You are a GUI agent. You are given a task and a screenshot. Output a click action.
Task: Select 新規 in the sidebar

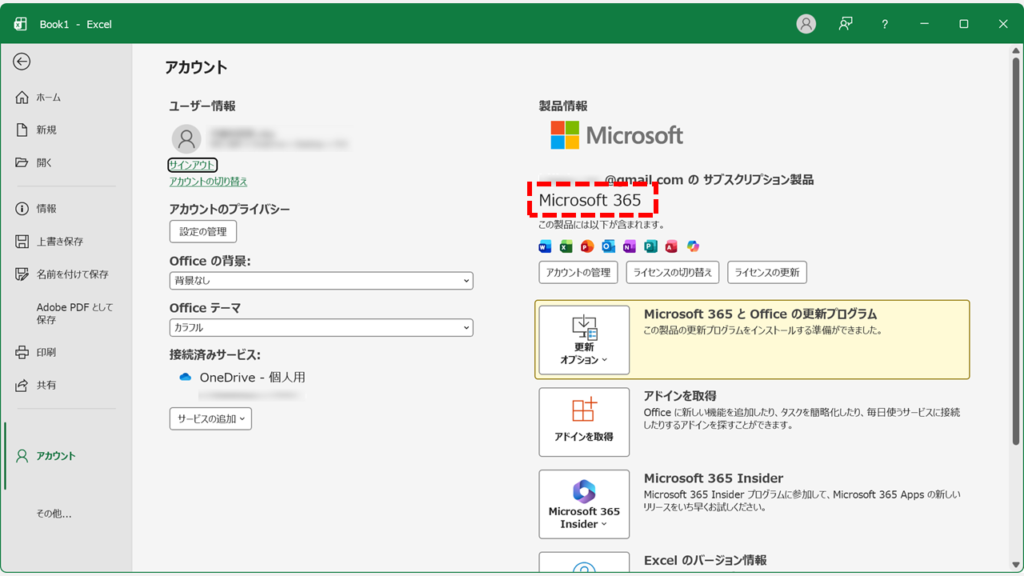pos(46,130)
